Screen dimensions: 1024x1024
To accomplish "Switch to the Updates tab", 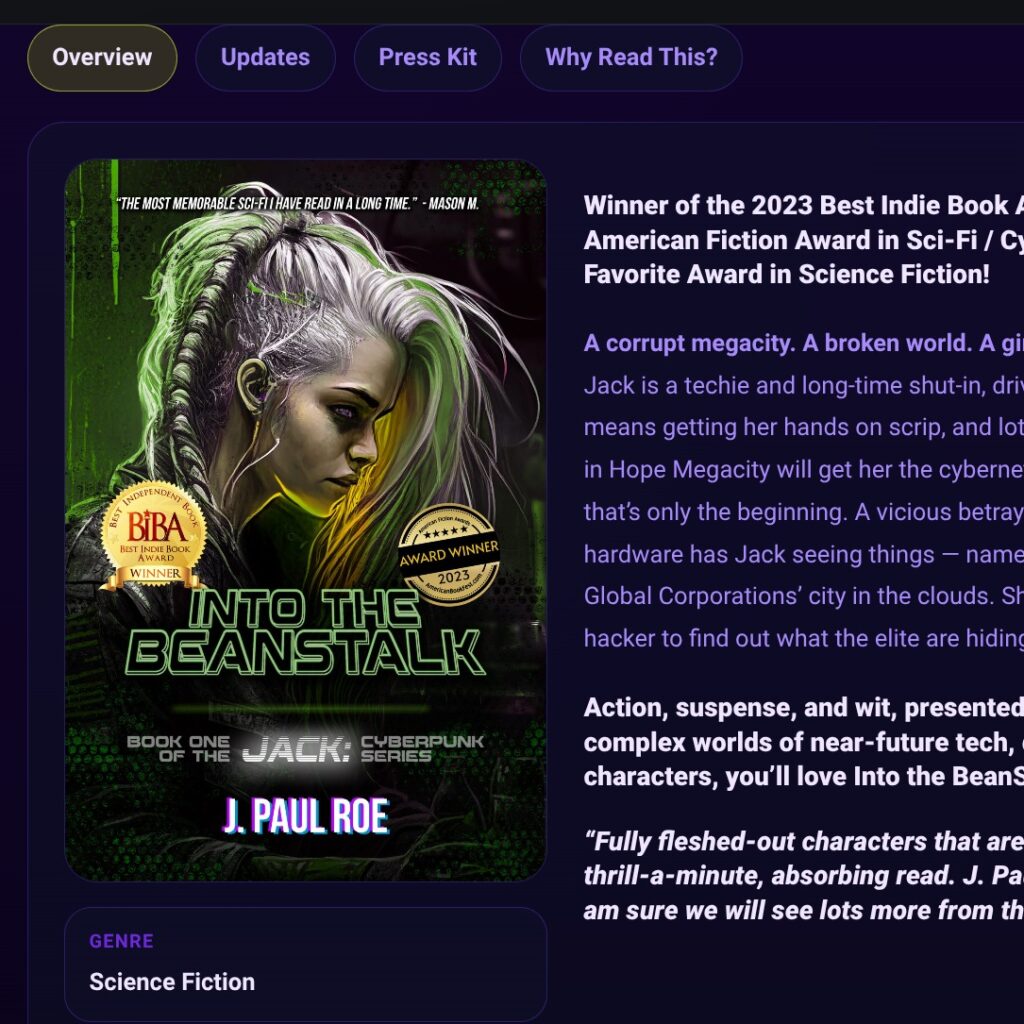I will (264, 57).
